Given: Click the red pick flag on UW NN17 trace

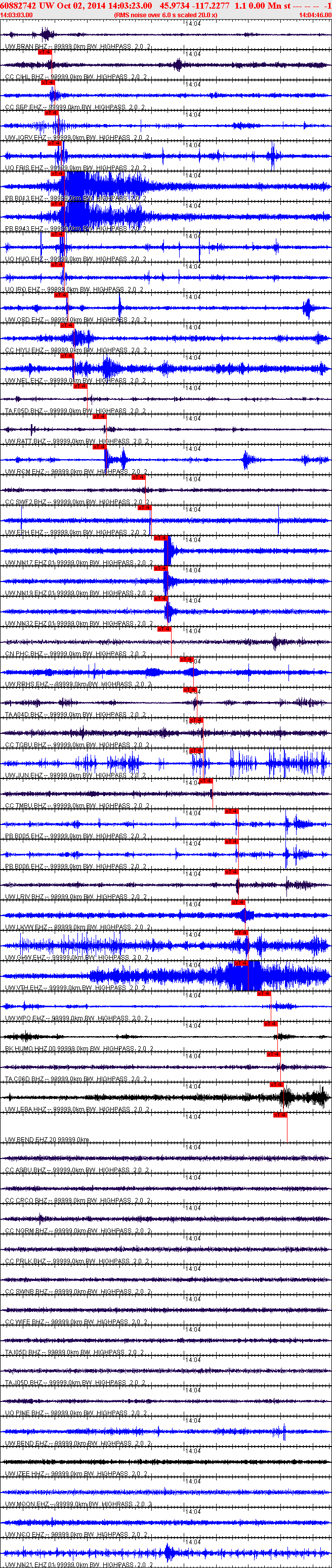Looking at the screenshot, I should [x=160, y=538].
